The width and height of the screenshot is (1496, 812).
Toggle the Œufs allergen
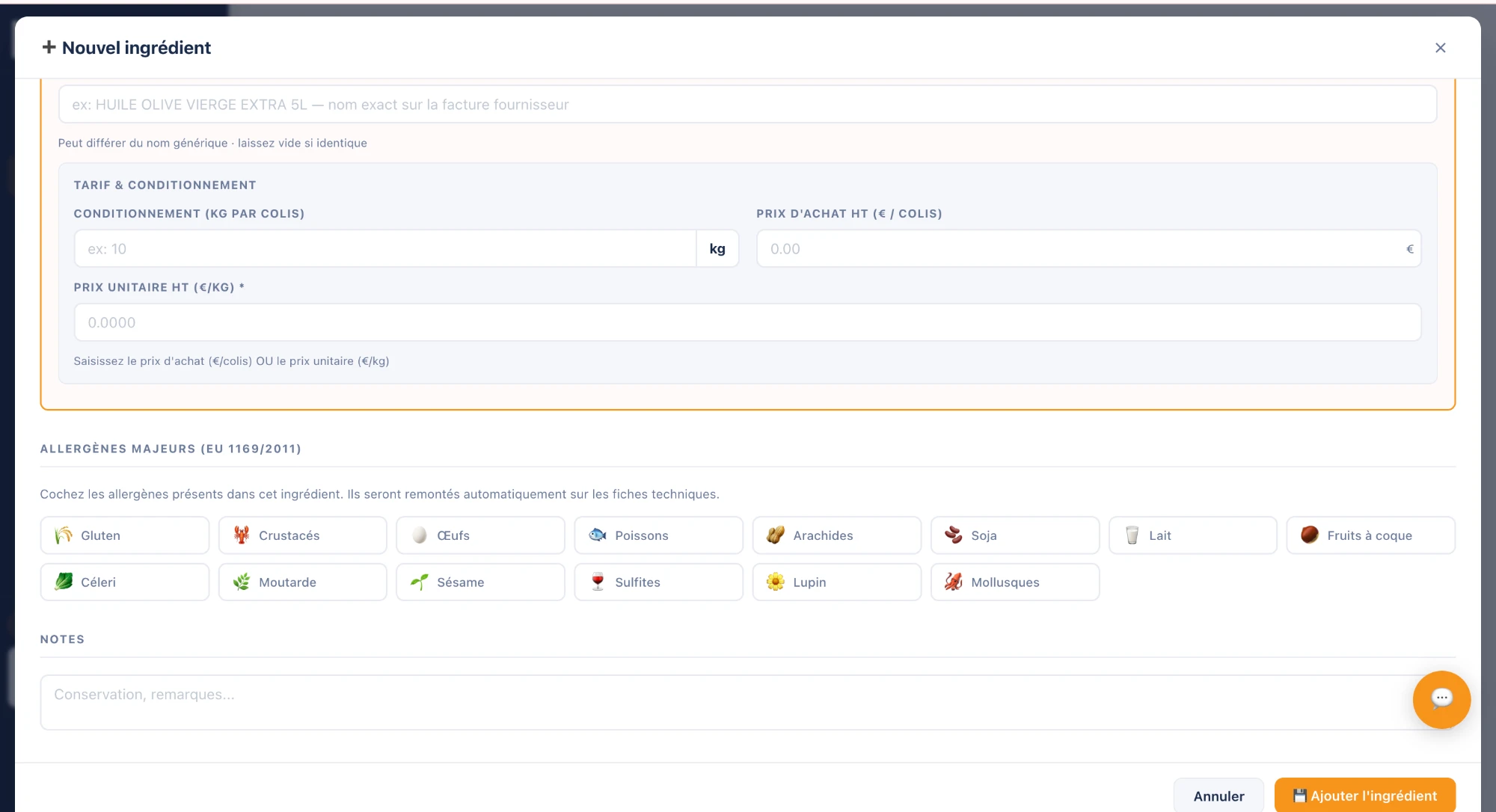coord(480,535)
